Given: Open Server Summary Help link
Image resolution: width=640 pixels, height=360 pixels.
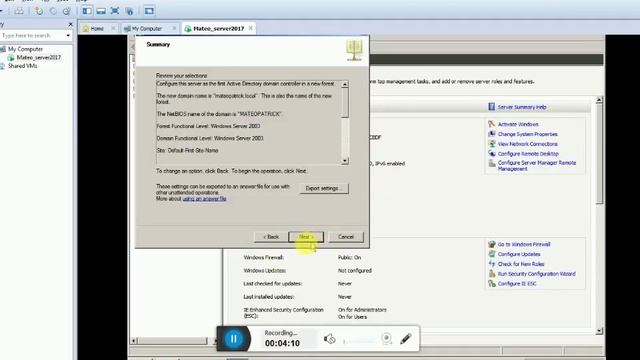Looking at the screenshot, I should pos(522,107).
